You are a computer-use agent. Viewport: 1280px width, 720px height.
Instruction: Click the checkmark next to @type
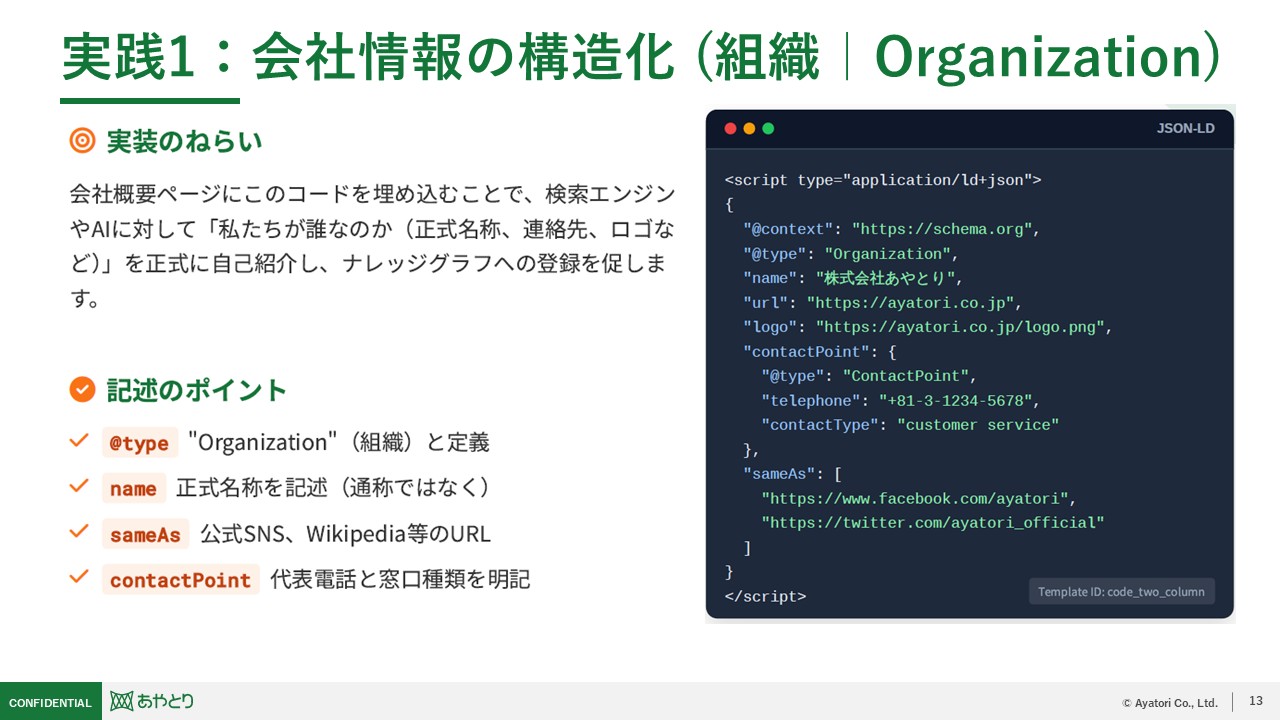(79, 440)
